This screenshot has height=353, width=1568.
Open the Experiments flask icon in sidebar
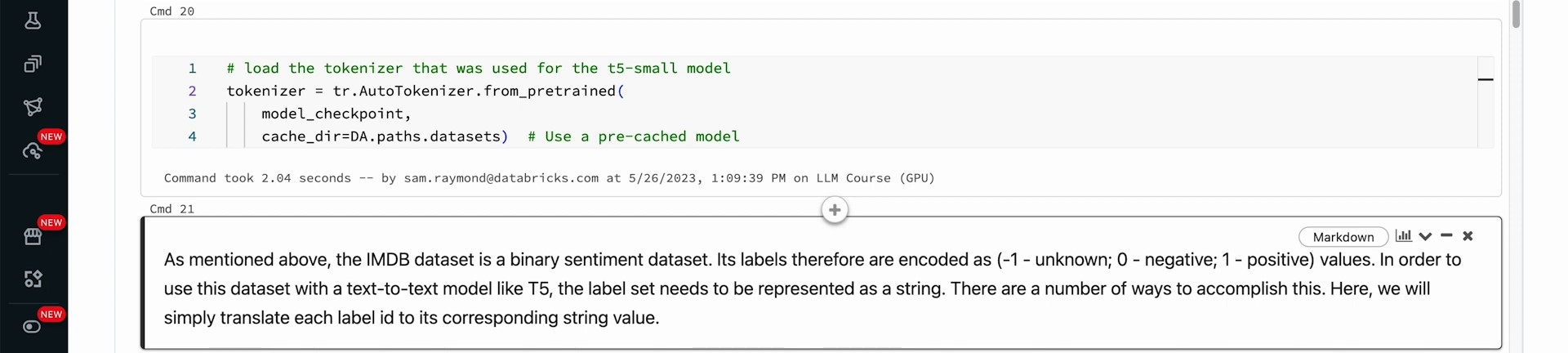click(33, 20)
